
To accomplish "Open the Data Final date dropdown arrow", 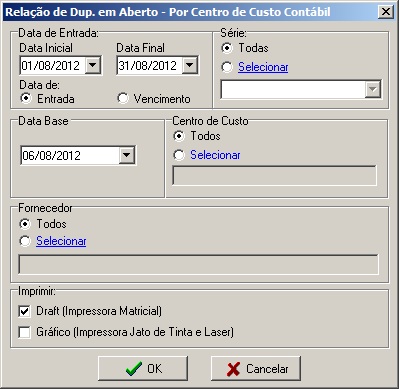I will click(190, 65).
